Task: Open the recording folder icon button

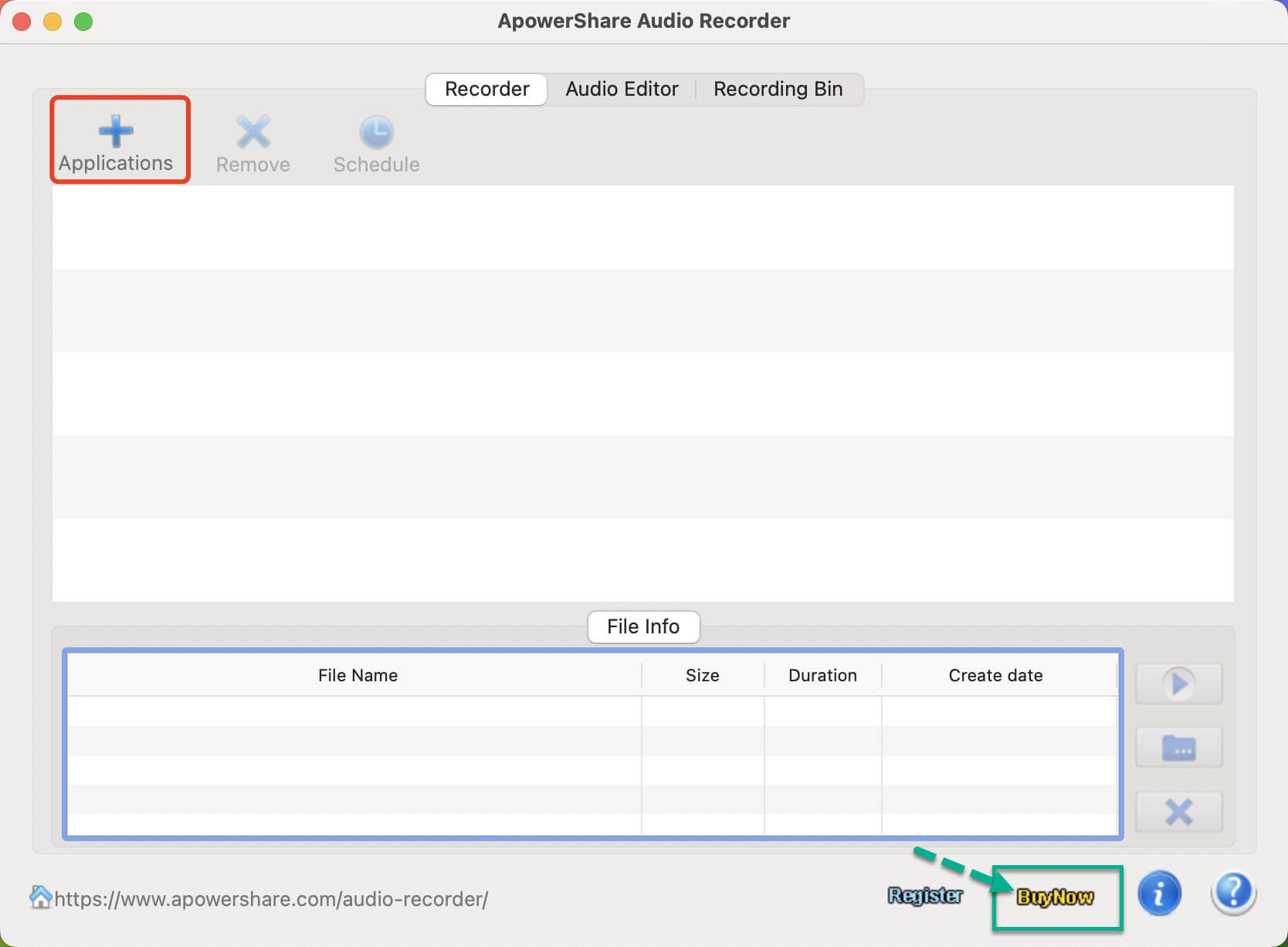Action: (x=1178, y=748)
